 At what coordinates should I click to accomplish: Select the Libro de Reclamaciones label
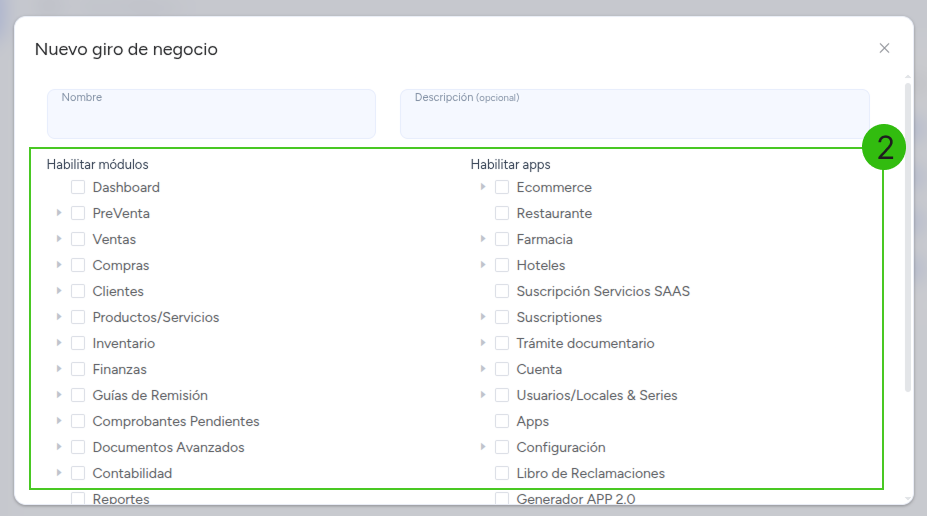click(591, 473)
